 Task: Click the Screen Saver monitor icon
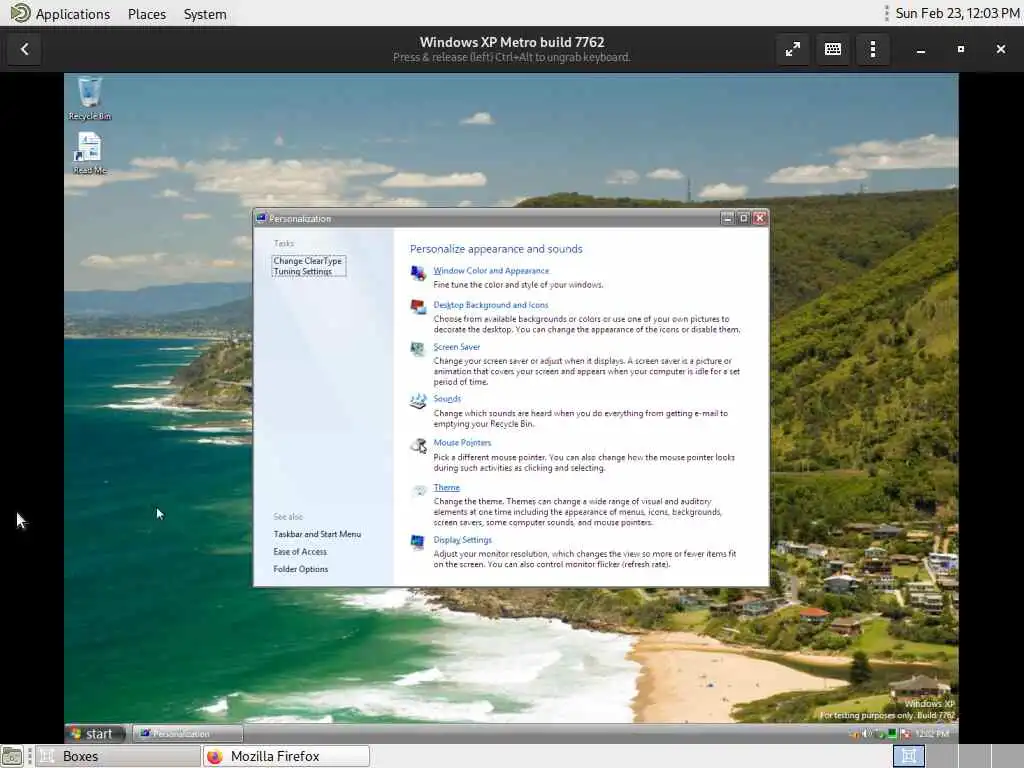tap(418, 349)
